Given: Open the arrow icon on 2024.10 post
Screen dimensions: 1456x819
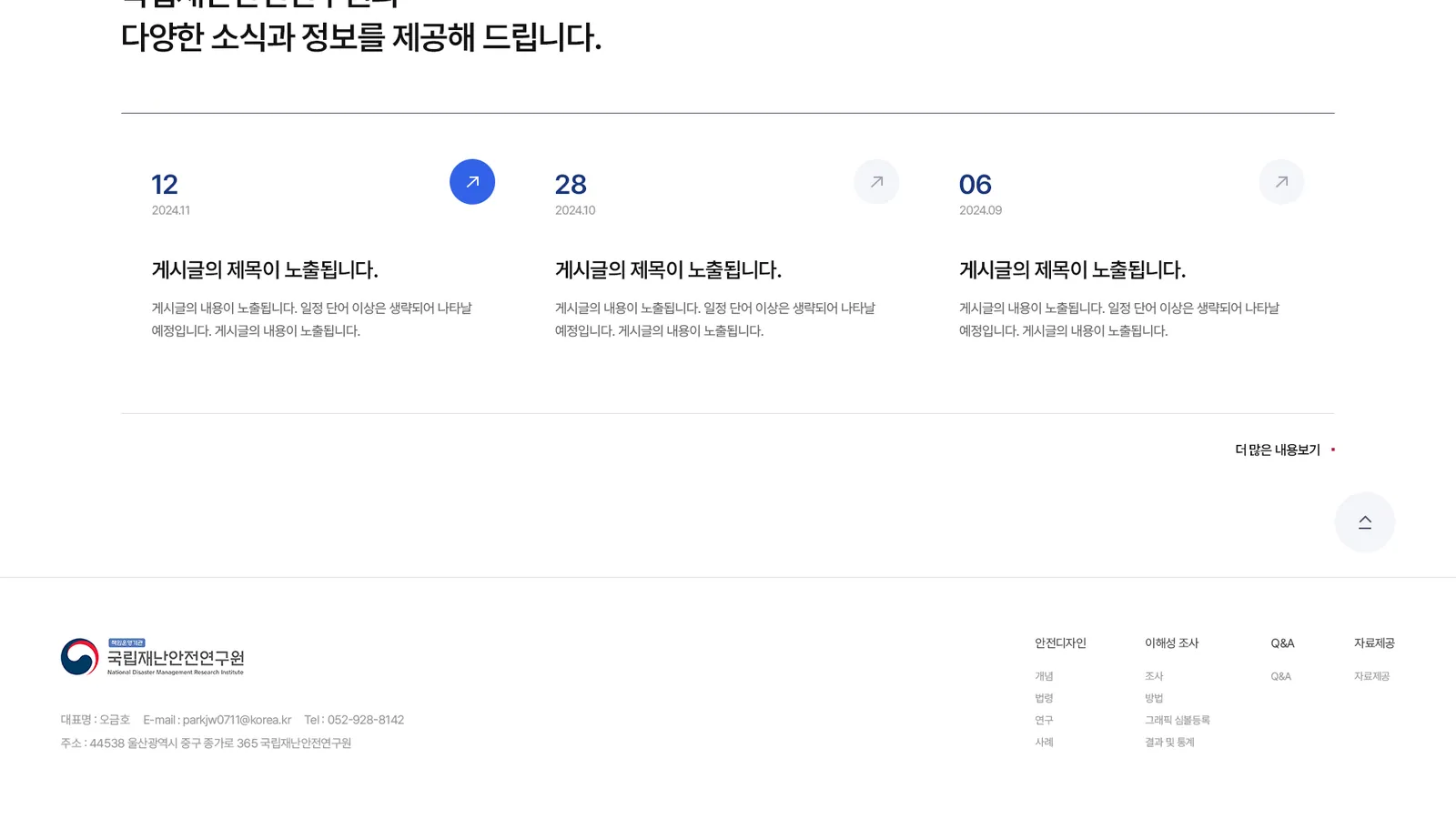Looking at the screenshot, I should coord(876,182).
